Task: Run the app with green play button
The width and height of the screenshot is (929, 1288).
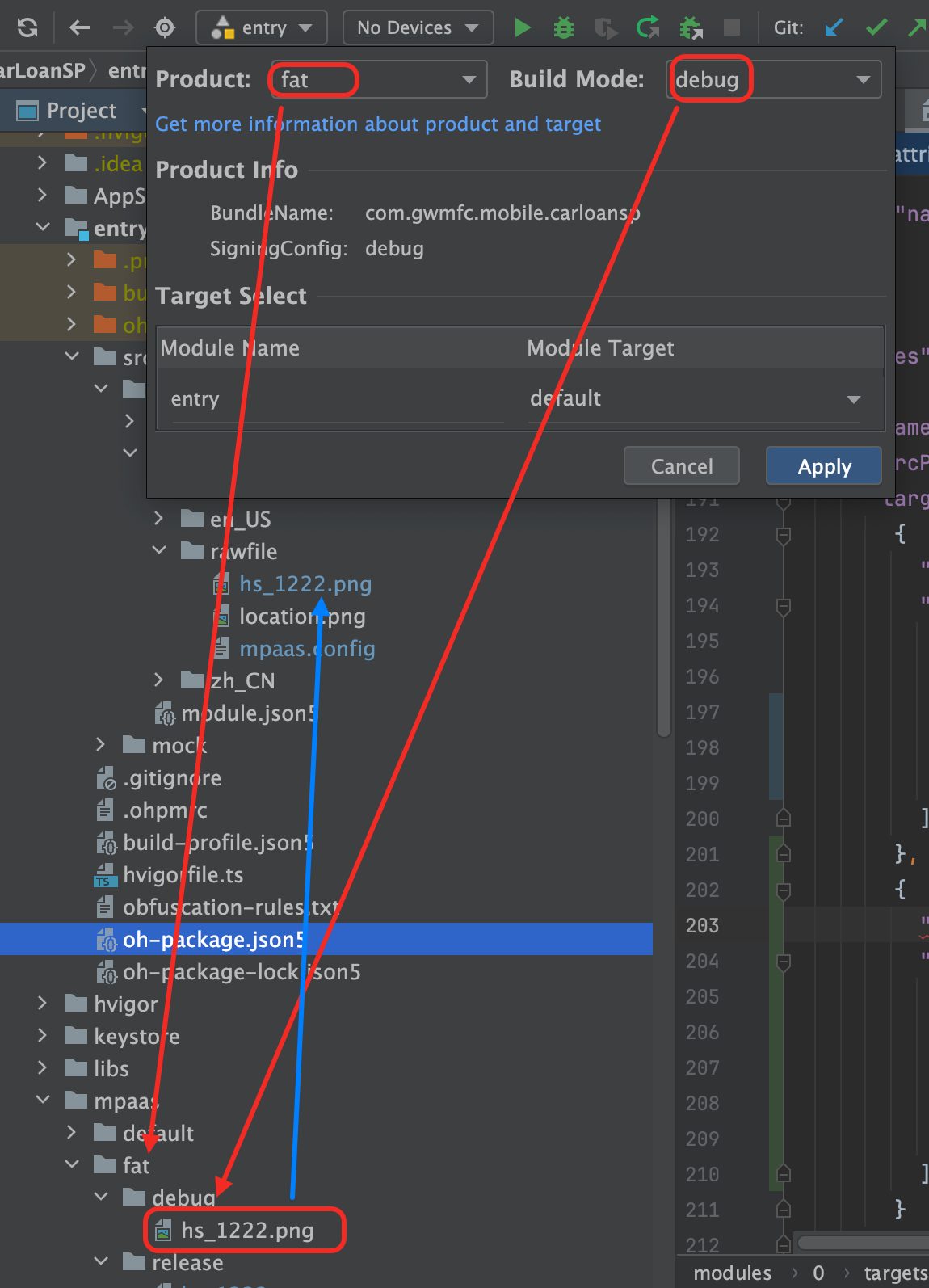Action: (523, 27)
